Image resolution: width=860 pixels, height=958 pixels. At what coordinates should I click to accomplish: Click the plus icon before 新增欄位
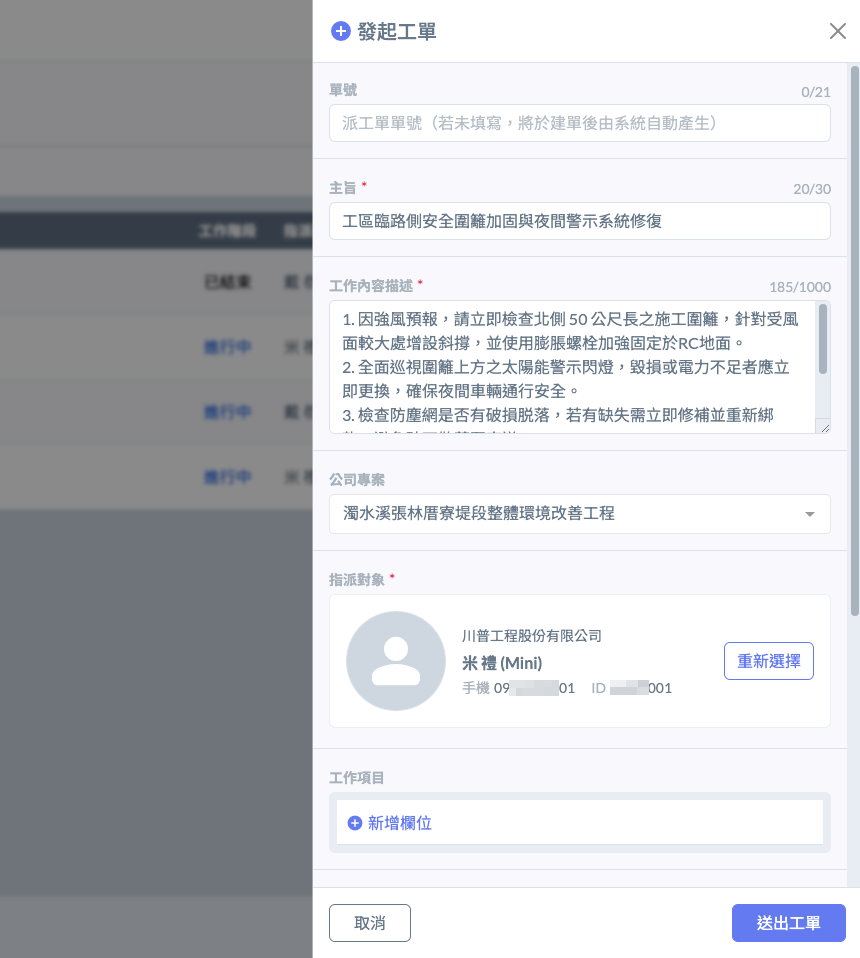(354, 823)
